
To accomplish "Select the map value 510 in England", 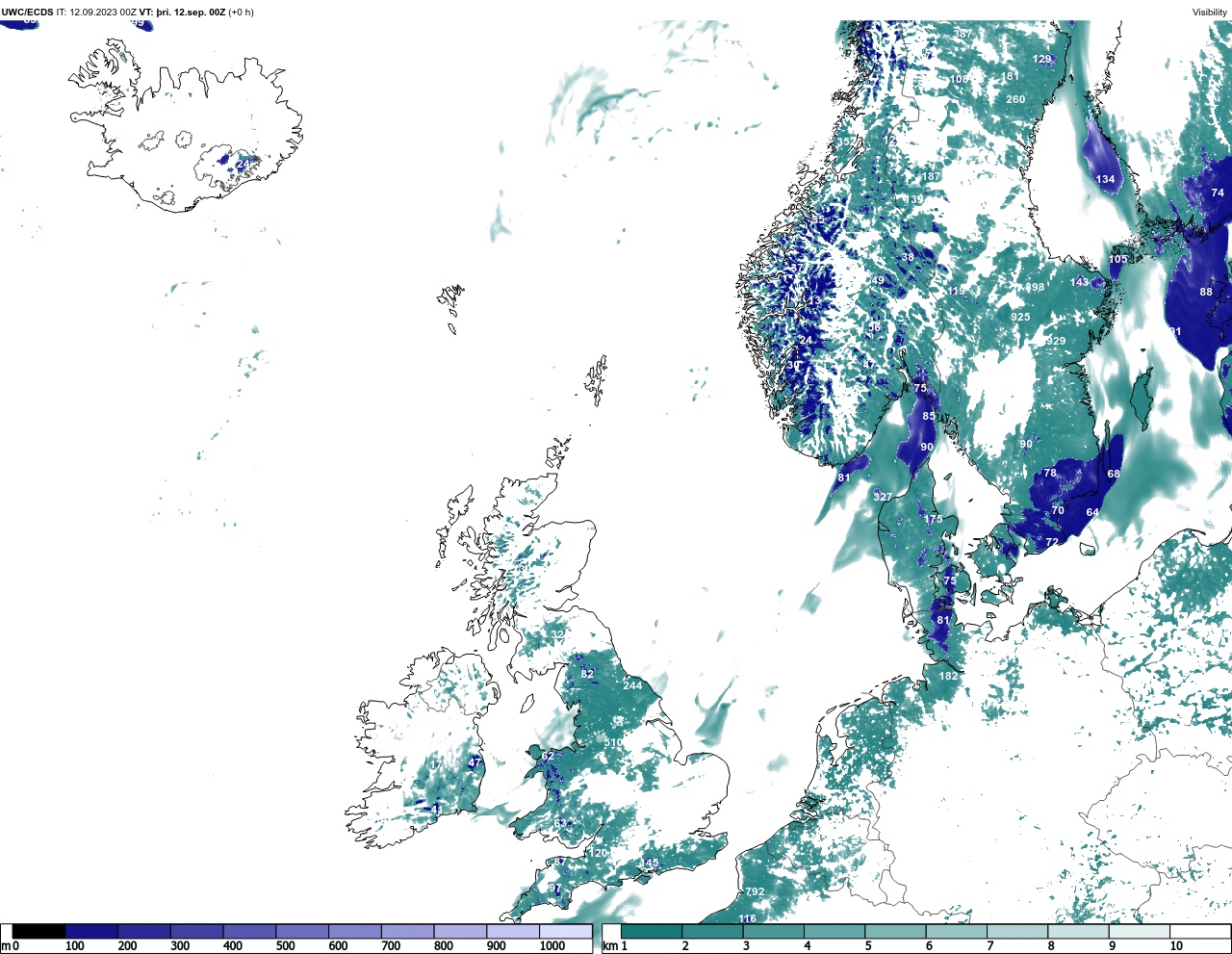I will pos(613,743).
